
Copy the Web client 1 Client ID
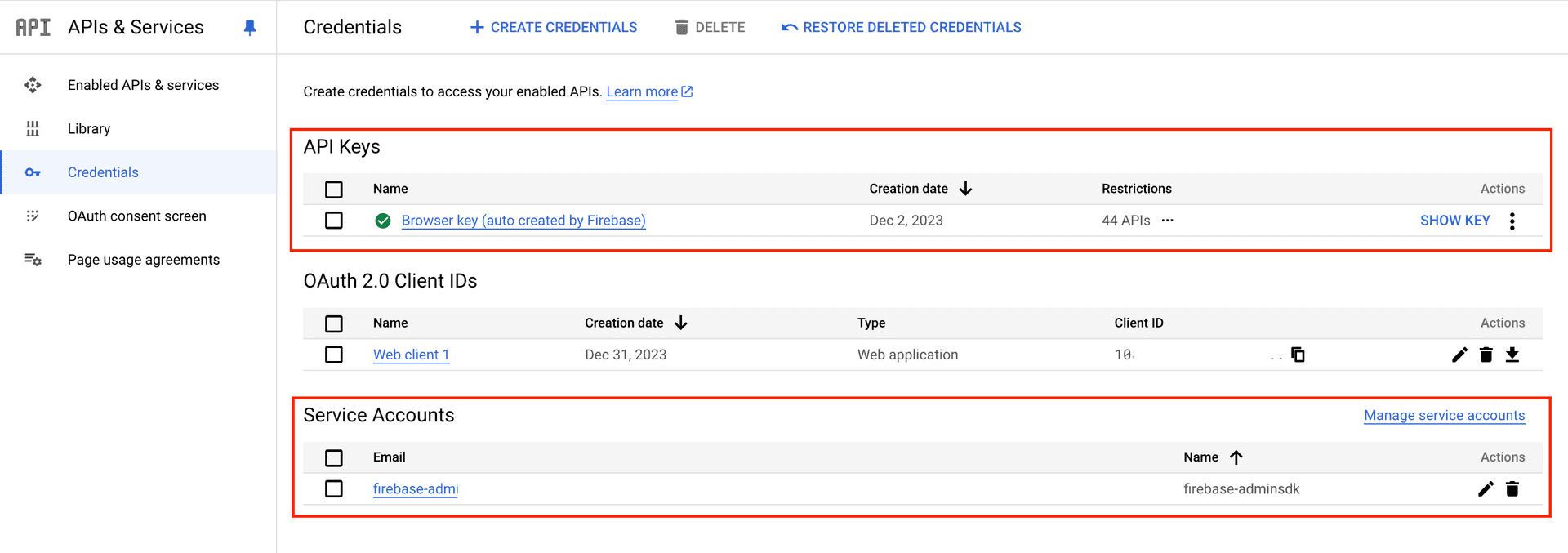1298,355
